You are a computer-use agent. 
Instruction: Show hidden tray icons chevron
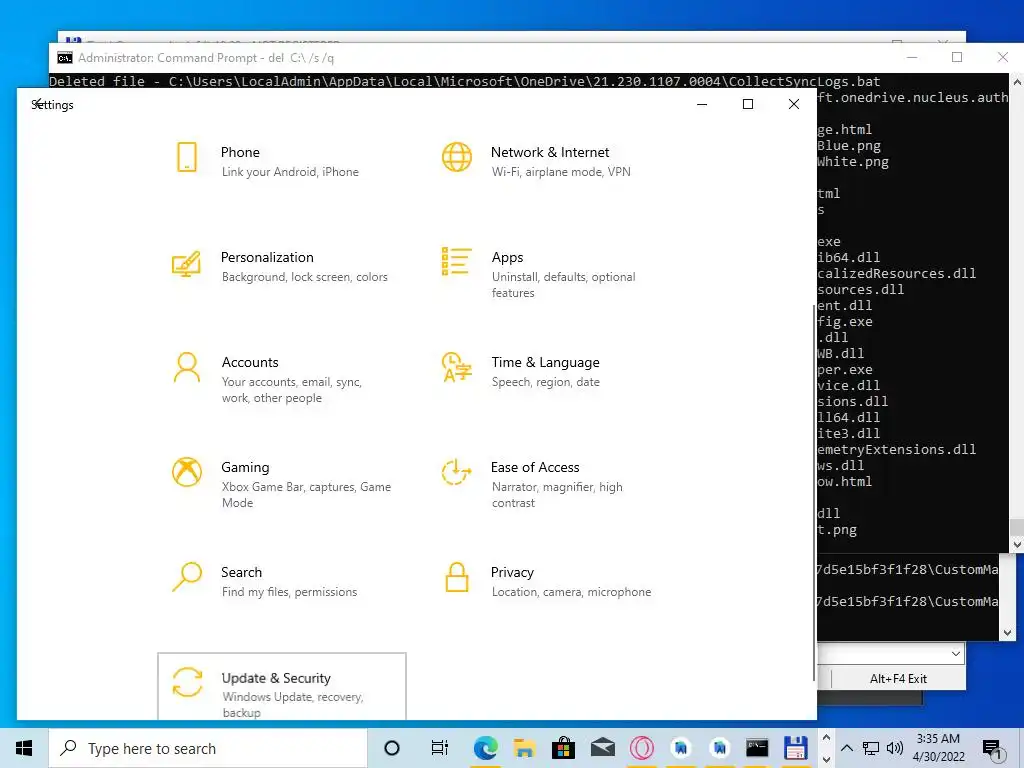point(846,748)
